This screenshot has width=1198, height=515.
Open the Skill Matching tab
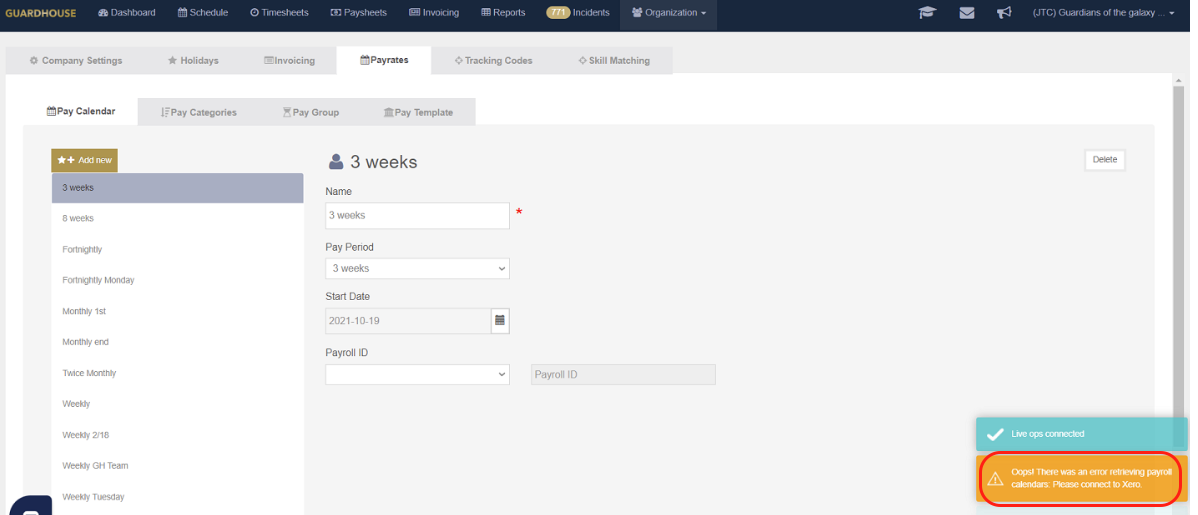614,60
